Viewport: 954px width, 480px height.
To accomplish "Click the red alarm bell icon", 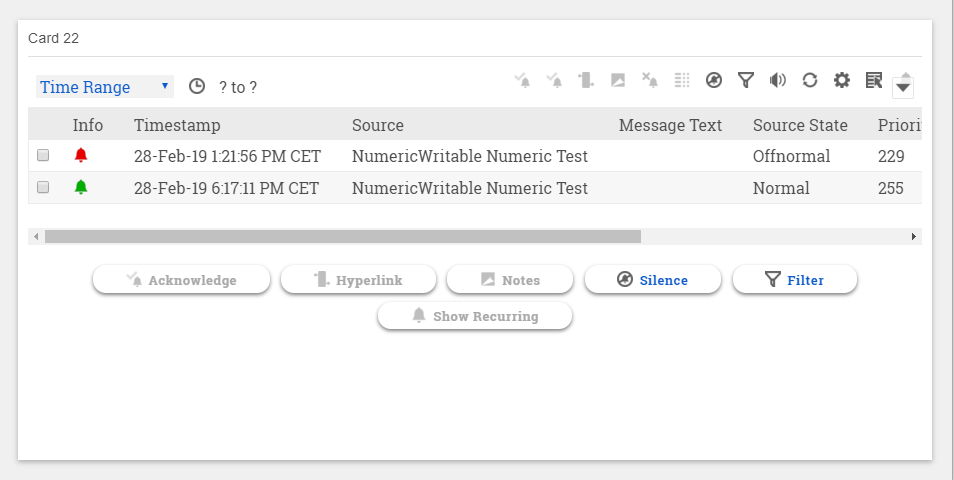I will tap(81, 156).
